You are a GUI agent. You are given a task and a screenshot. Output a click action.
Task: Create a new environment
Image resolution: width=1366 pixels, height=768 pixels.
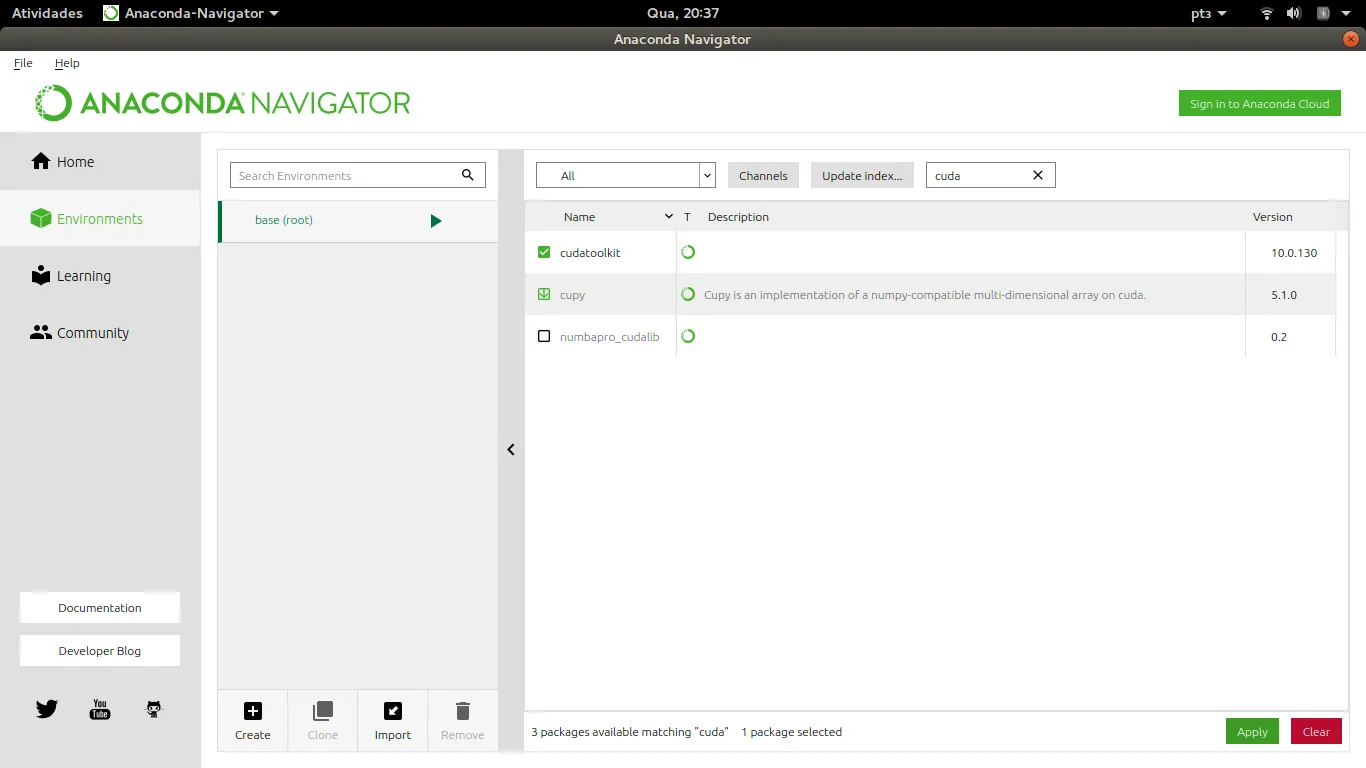253,721
